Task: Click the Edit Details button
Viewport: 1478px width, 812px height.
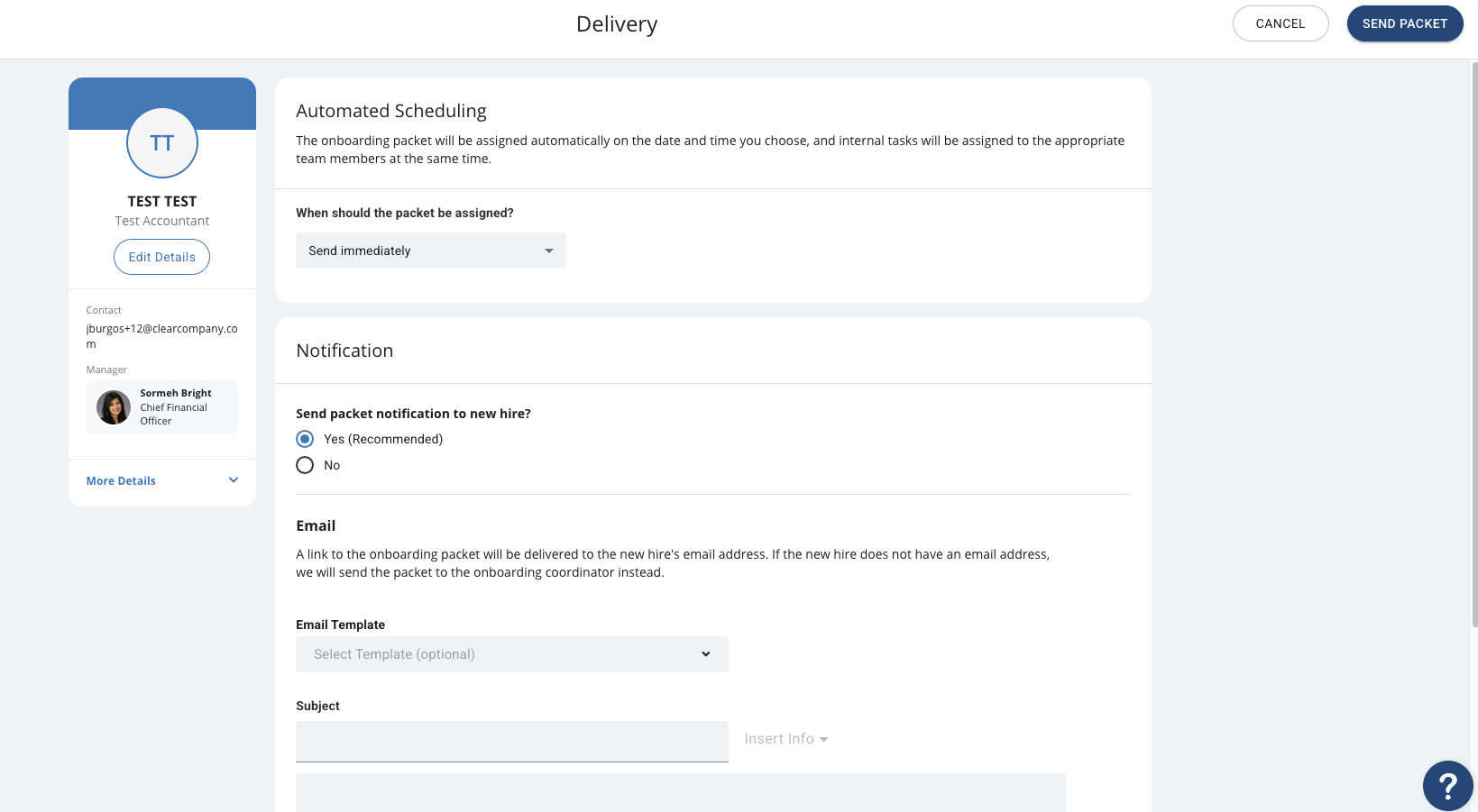Action: 161,257
